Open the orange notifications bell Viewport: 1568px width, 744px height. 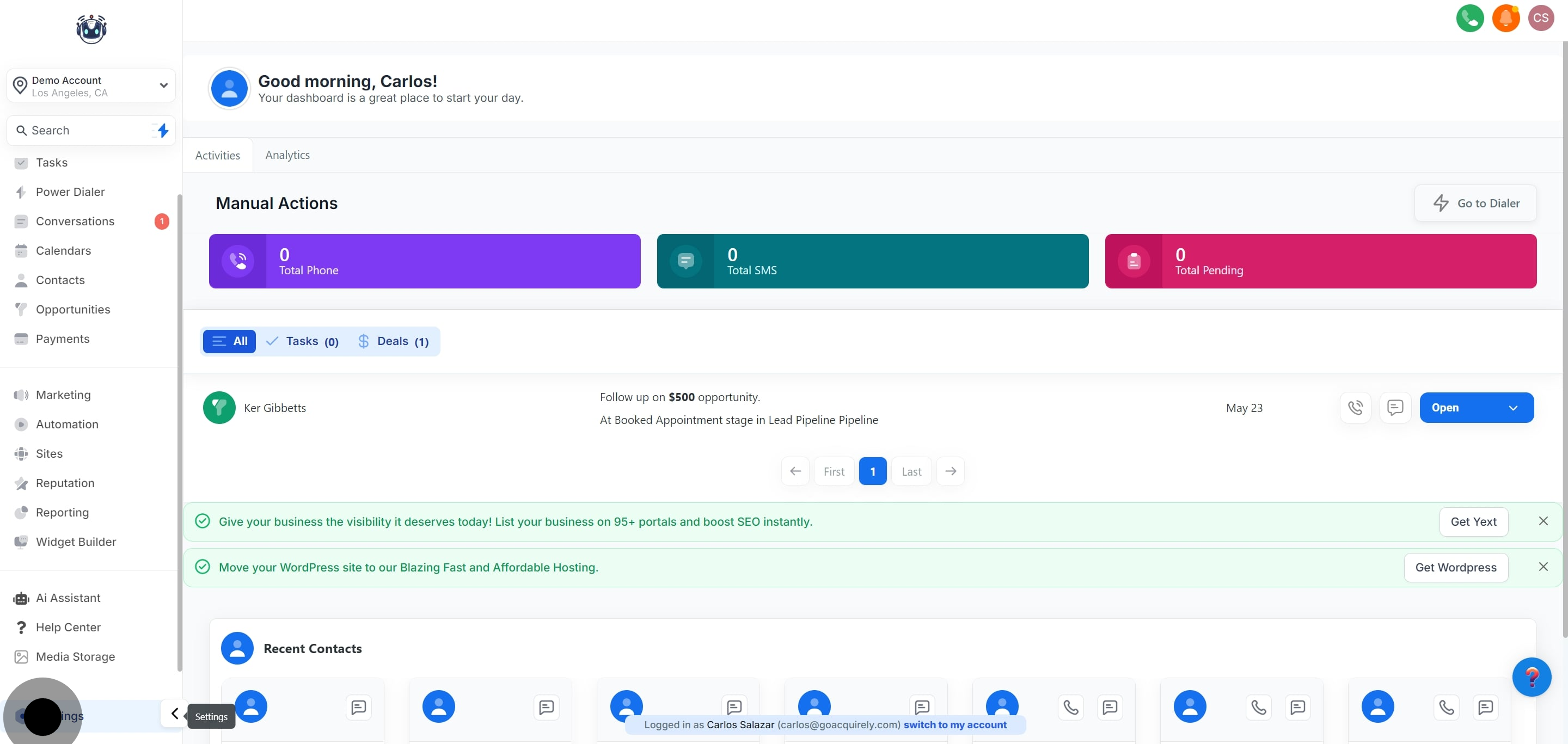coord(1505,17)
